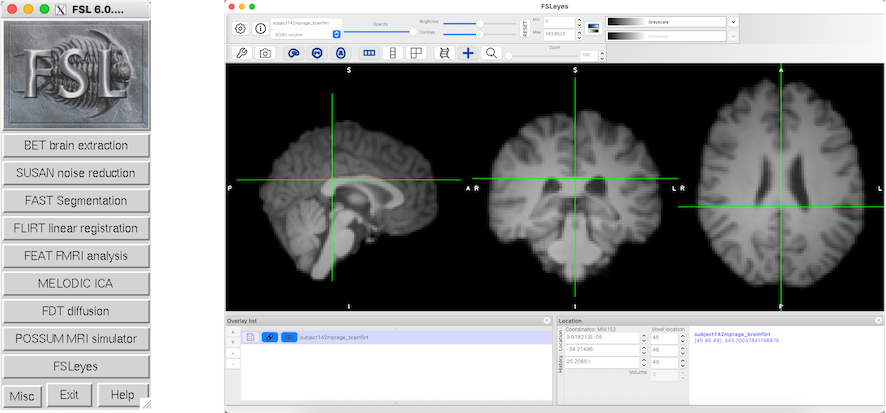Open FAST Segmentation in FSL window

pos(76,201)
